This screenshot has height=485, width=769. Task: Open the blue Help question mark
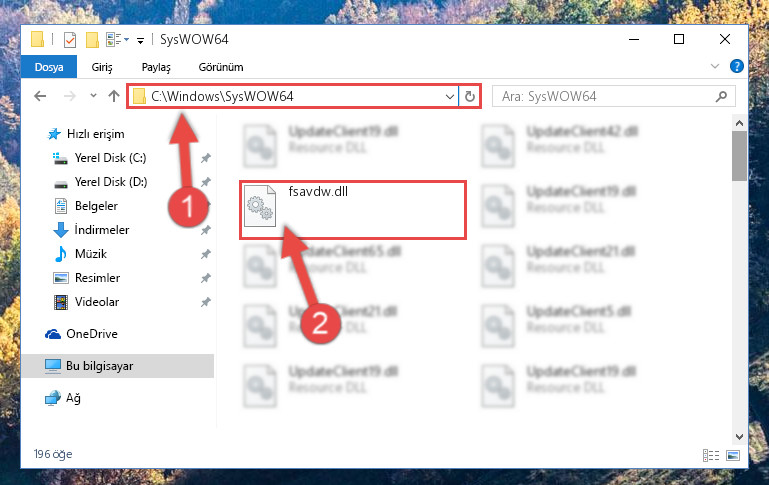(x=737, y=66)
